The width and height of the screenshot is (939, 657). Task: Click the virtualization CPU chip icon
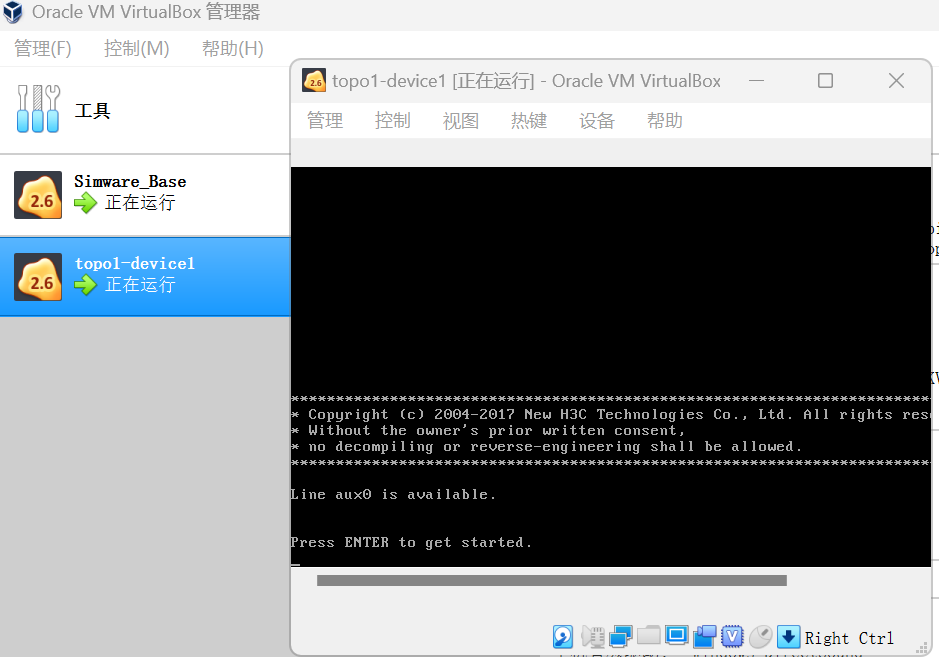click(x=732, y=637)
